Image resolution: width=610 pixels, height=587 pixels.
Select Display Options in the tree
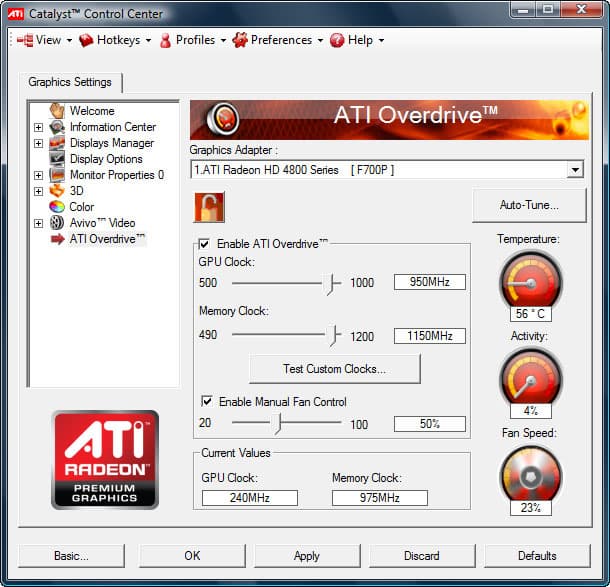coord(106,159)
